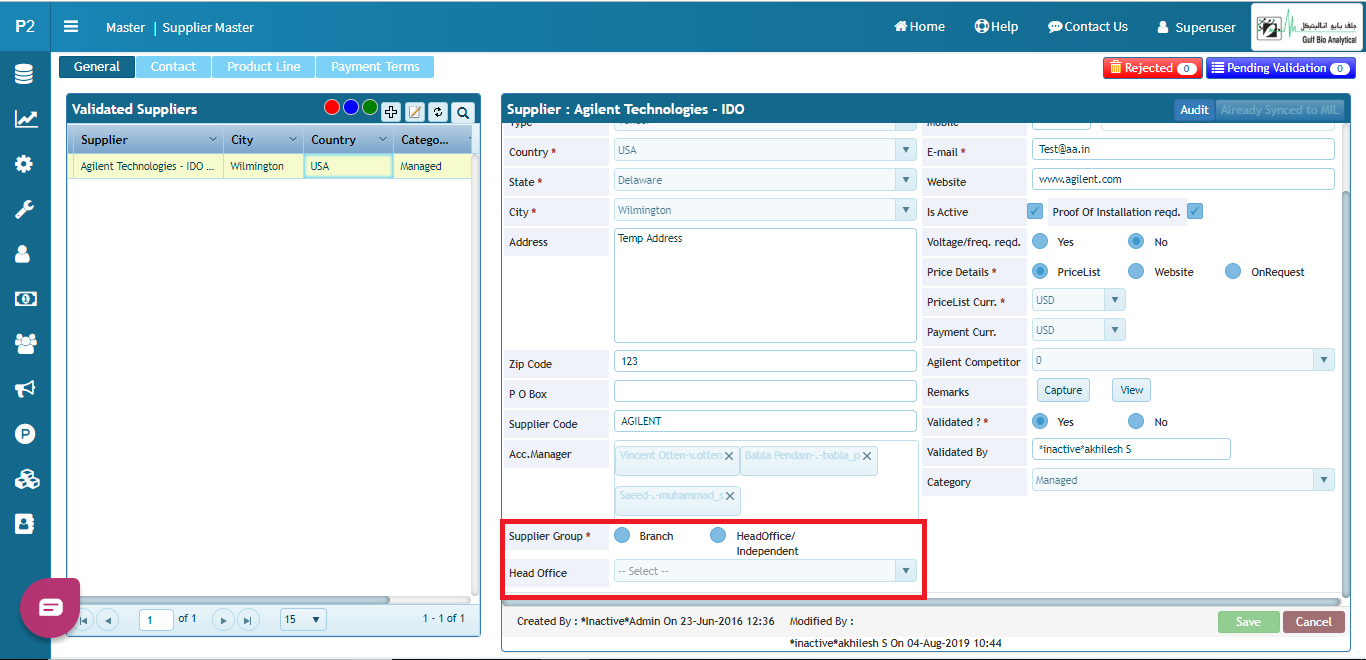Open Supplier column header menu arrow

(212, 140)
